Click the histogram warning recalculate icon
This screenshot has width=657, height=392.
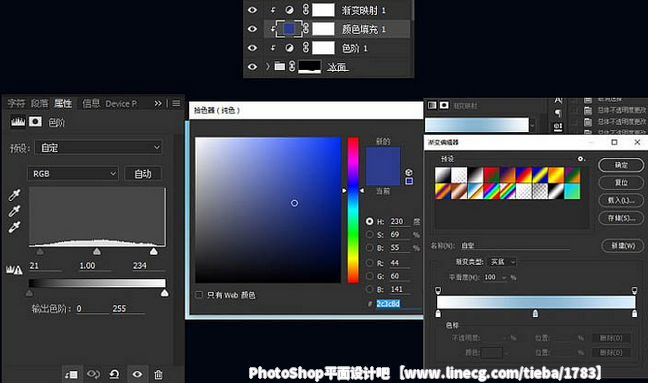[14, 270]
